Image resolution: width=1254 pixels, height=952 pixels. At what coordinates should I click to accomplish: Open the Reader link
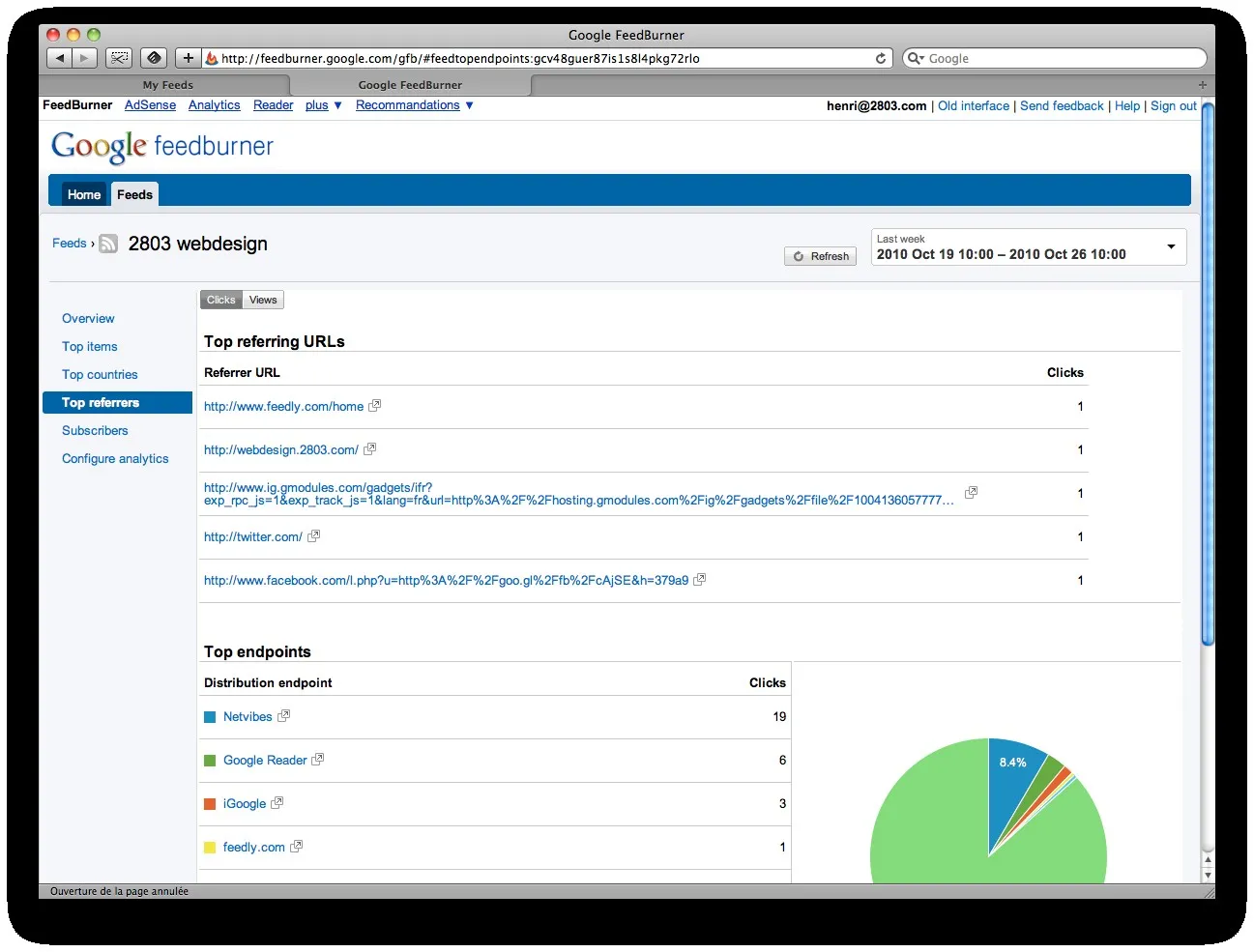273,105
